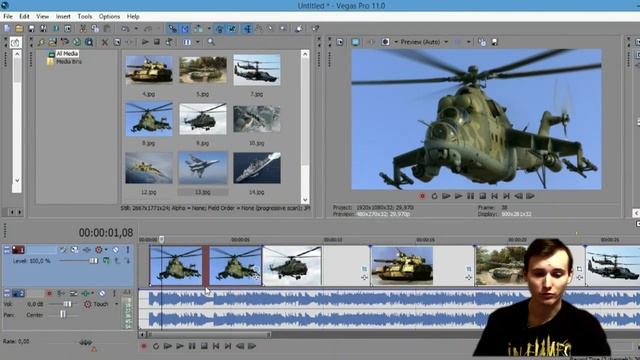This screenshot has width=640, height=360.
Task: Mute audio track 2
Action: click(102, 293)
